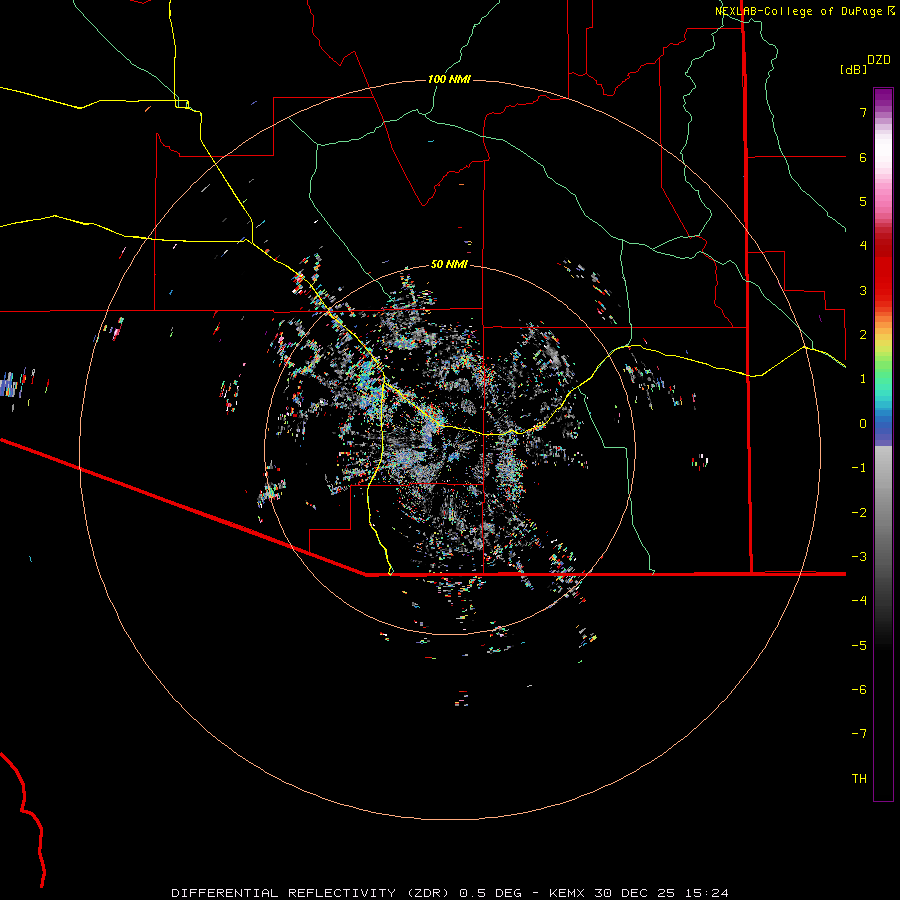This screenshot has height=900, width=900.
Task: Click the [dB] unit label
Action: (853, 70)
